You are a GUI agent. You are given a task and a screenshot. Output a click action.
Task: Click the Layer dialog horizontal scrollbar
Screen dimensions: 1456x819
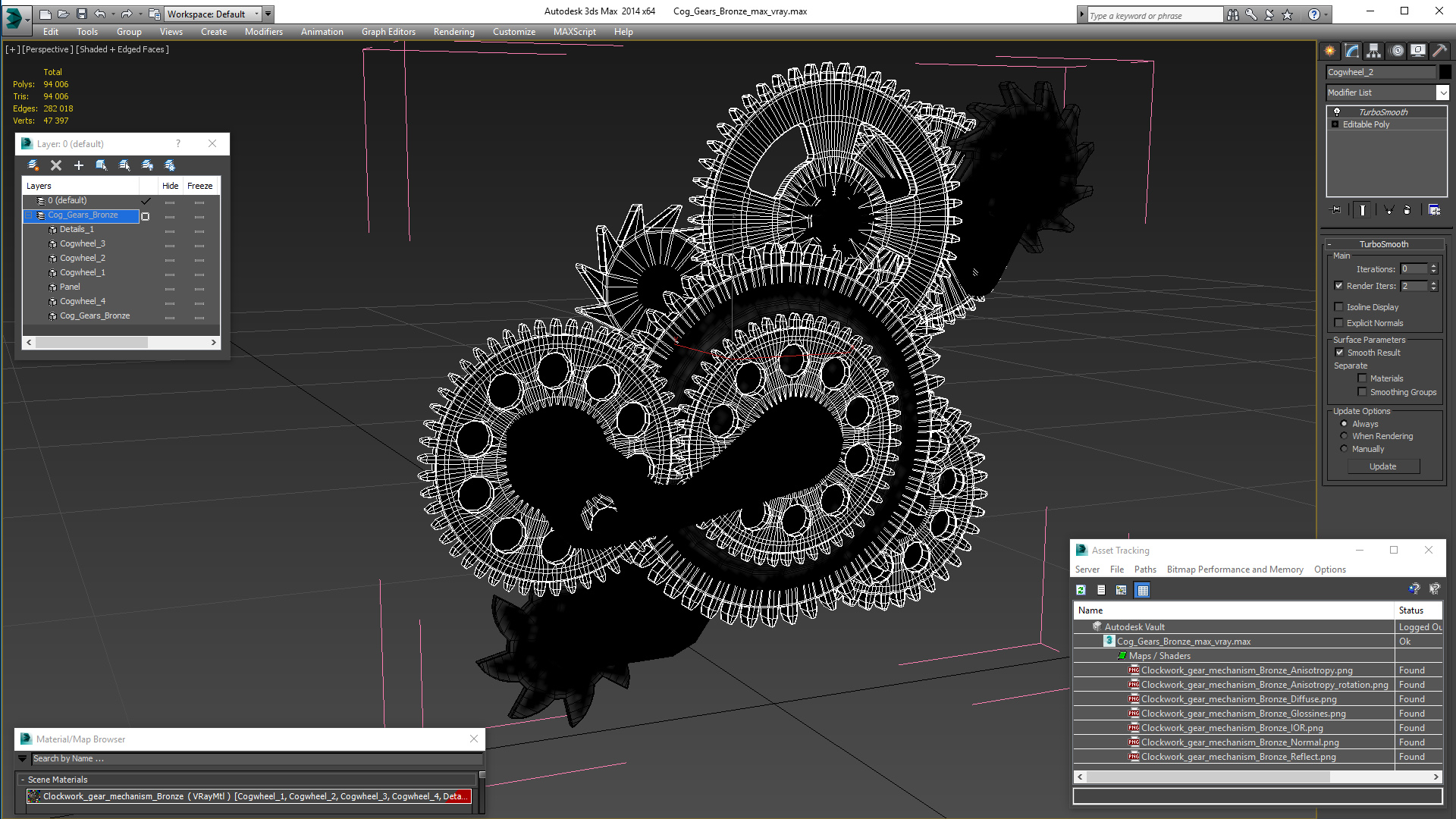(121, 343)
